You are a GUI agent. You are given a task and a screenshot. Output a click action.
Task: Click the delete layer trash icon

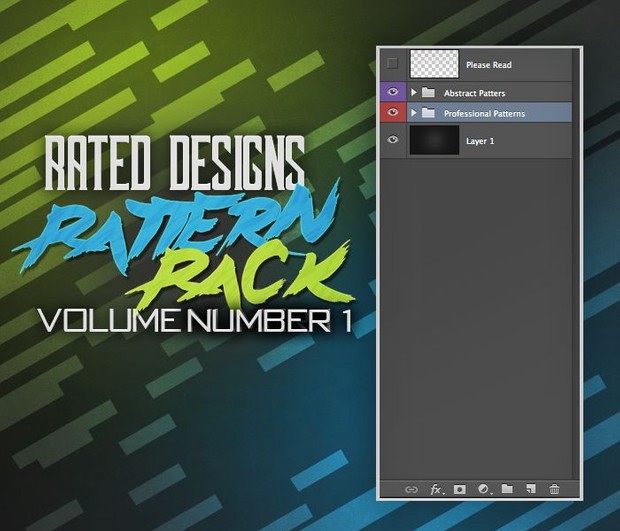[x=554, y=489]
